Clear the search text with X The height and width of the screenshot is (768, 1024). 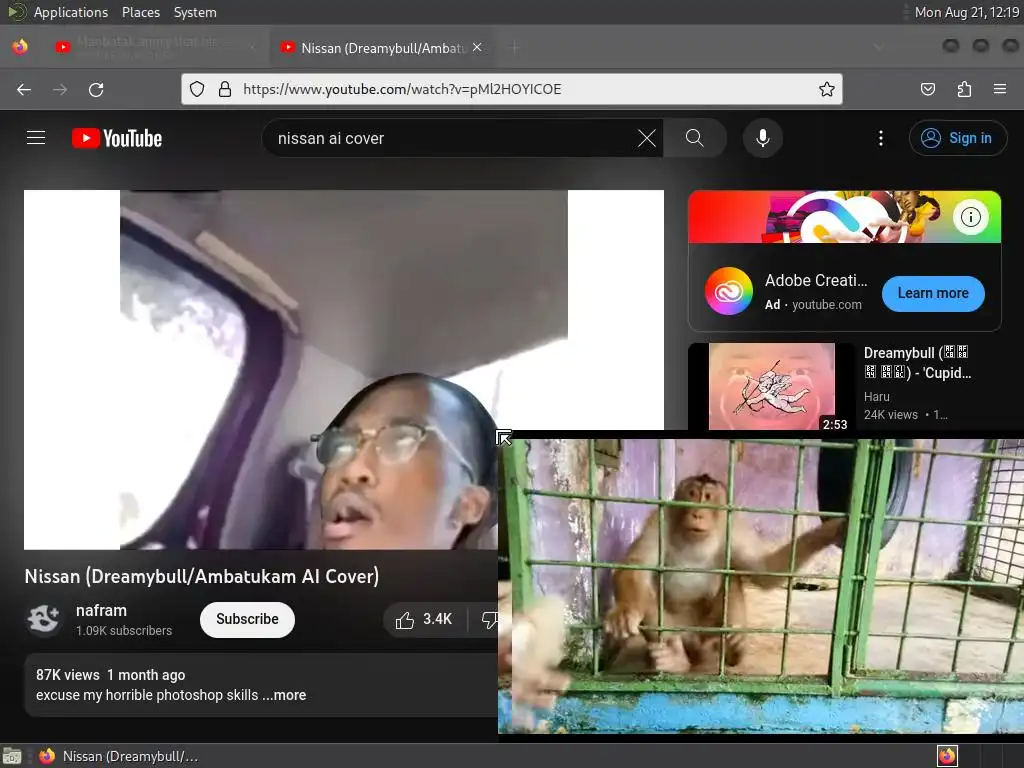tap(647, 138)
